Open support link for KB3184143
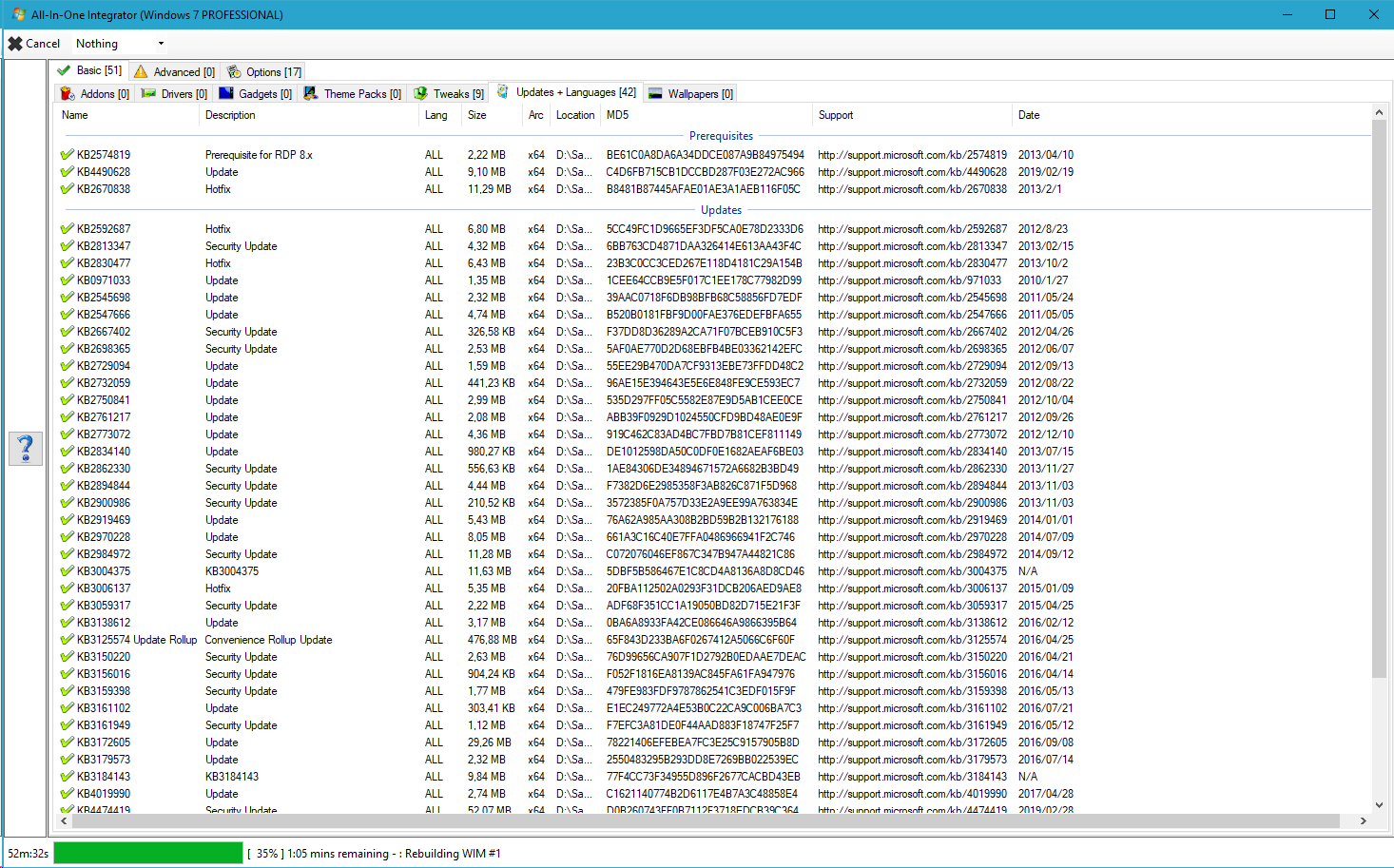Image resolution: width=1394 pixels, height=868 pixels. [912, 777]
